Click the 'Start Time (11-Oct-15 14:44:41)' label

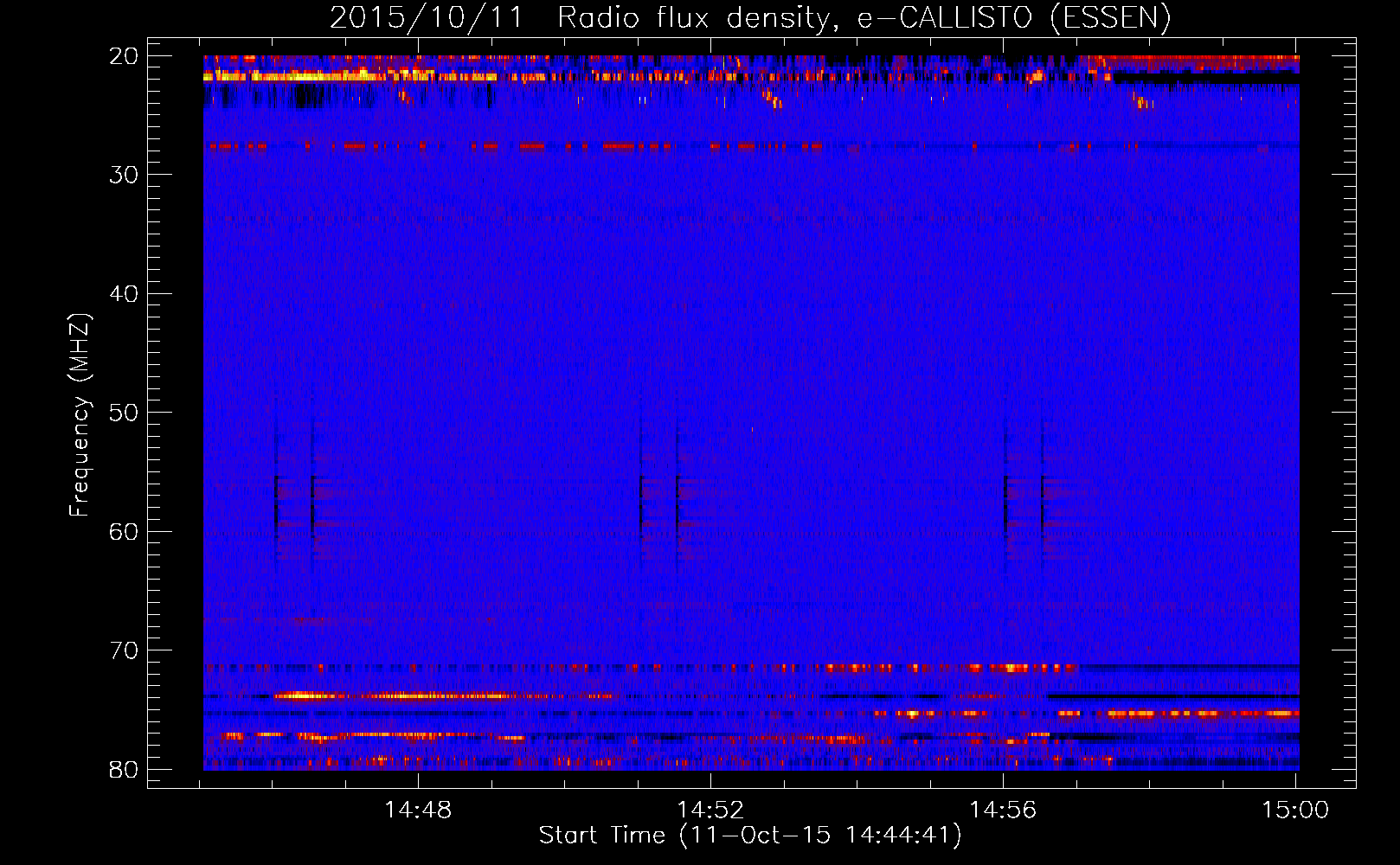[750, 836]
